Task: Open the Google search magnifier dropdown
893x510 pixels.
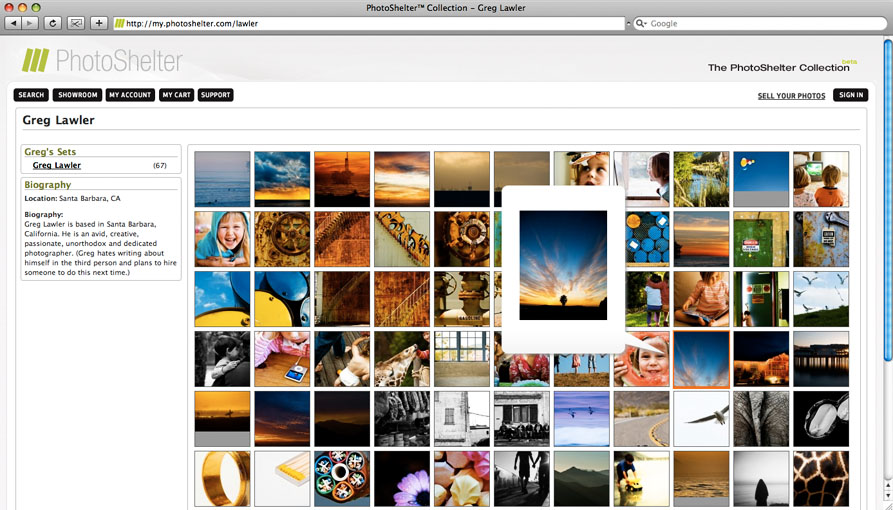Action: click(x=641, y=23)
